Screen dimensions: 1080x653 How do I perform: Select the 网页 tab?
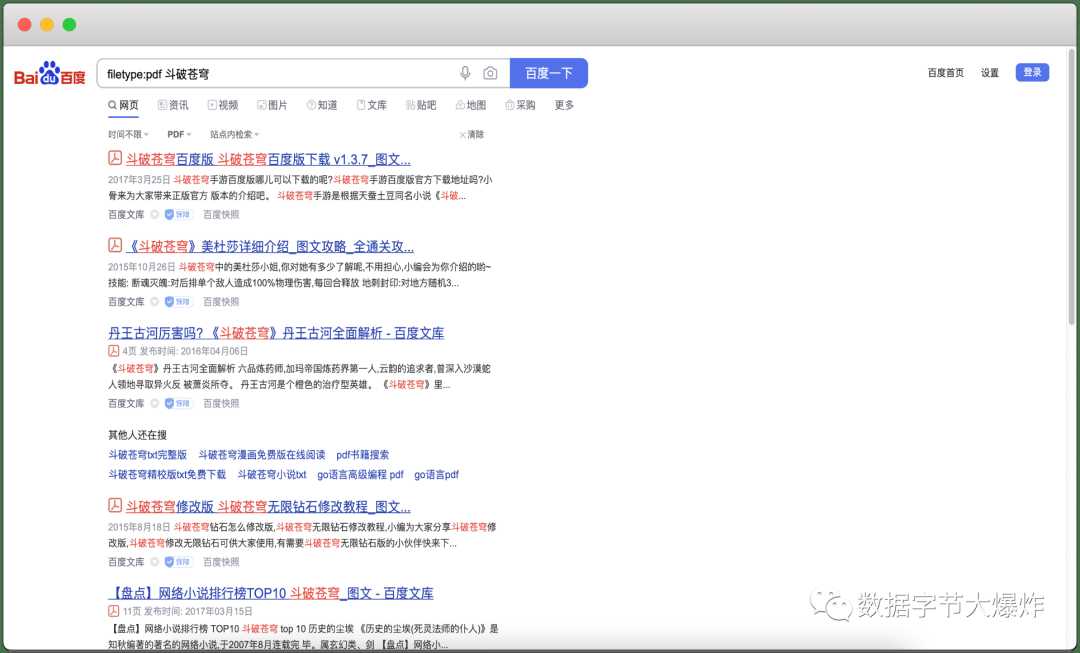pyautogui.click(x=123, y=105)
